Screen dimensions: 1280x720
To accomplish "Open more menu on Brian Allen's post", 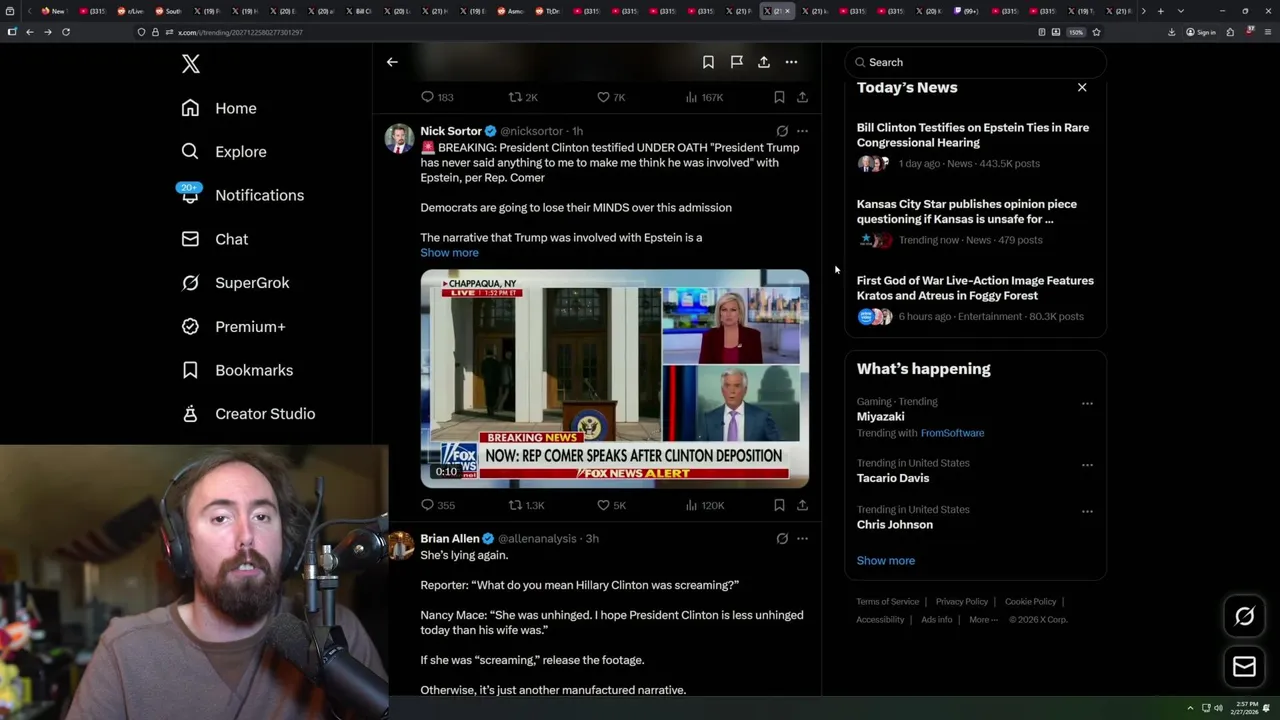I will [x=802, y=538].
